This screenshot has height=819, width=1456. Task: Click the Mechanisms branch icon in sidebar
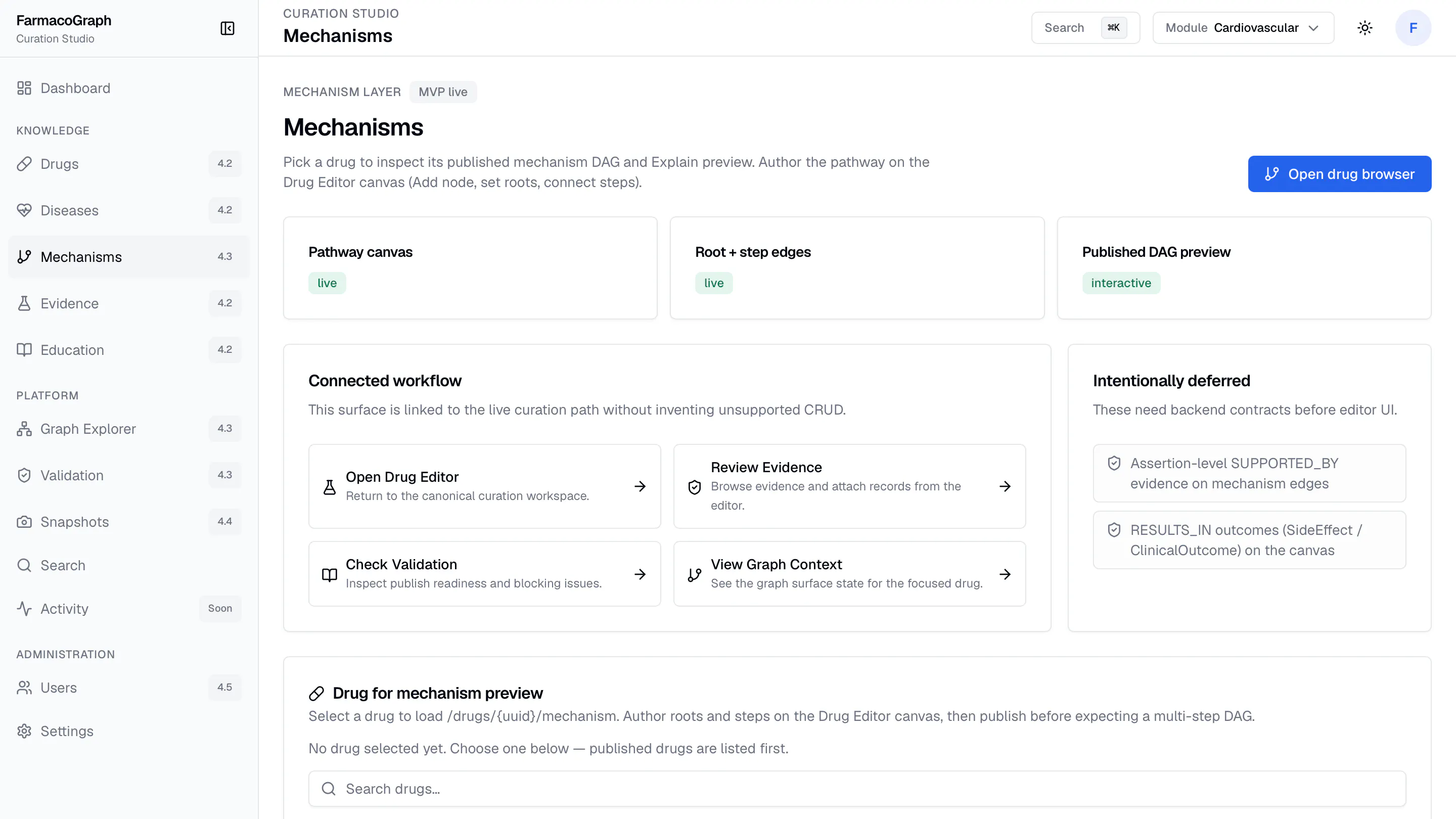[24, 257]
